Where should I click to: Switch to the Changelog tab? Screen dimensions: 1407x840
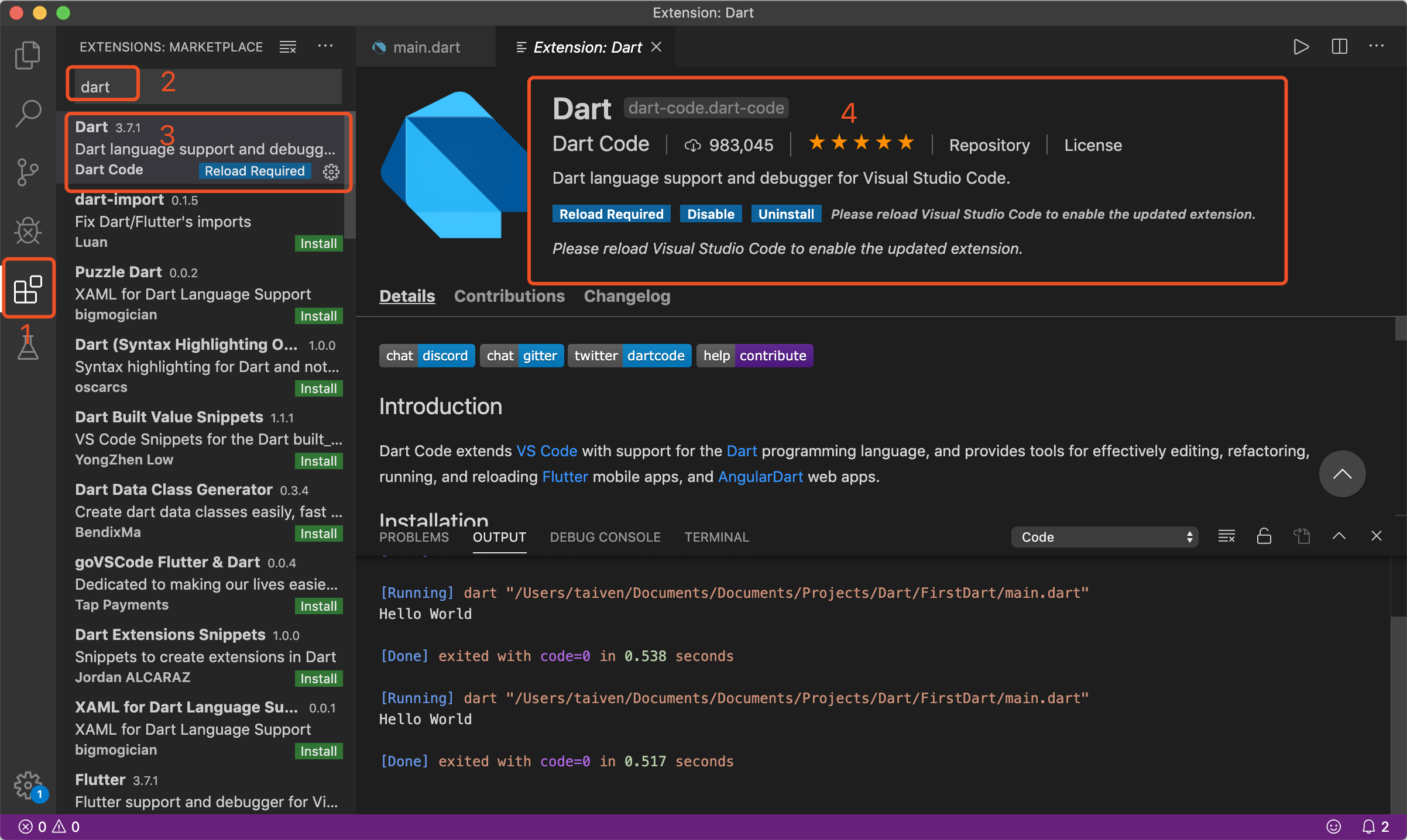[627, 296]
